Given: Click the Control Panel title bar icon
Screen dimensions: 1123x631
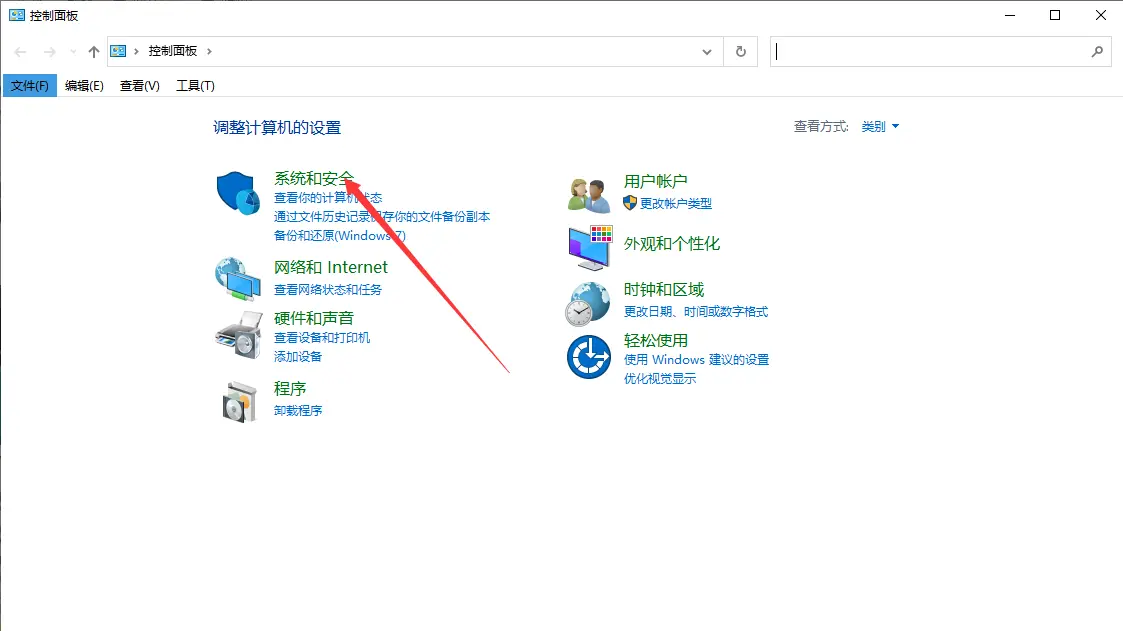Looking at the screenshot, I should coord(16,15).
